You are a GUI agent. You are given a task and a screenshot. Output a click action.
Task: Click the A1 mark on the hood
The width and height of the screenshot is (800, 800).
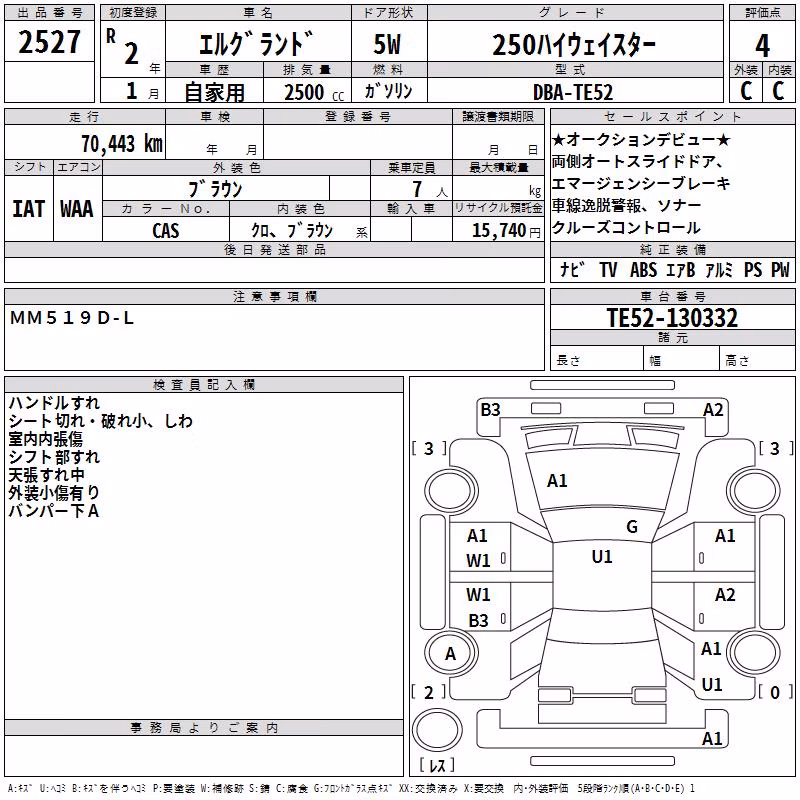coord(557,481)
